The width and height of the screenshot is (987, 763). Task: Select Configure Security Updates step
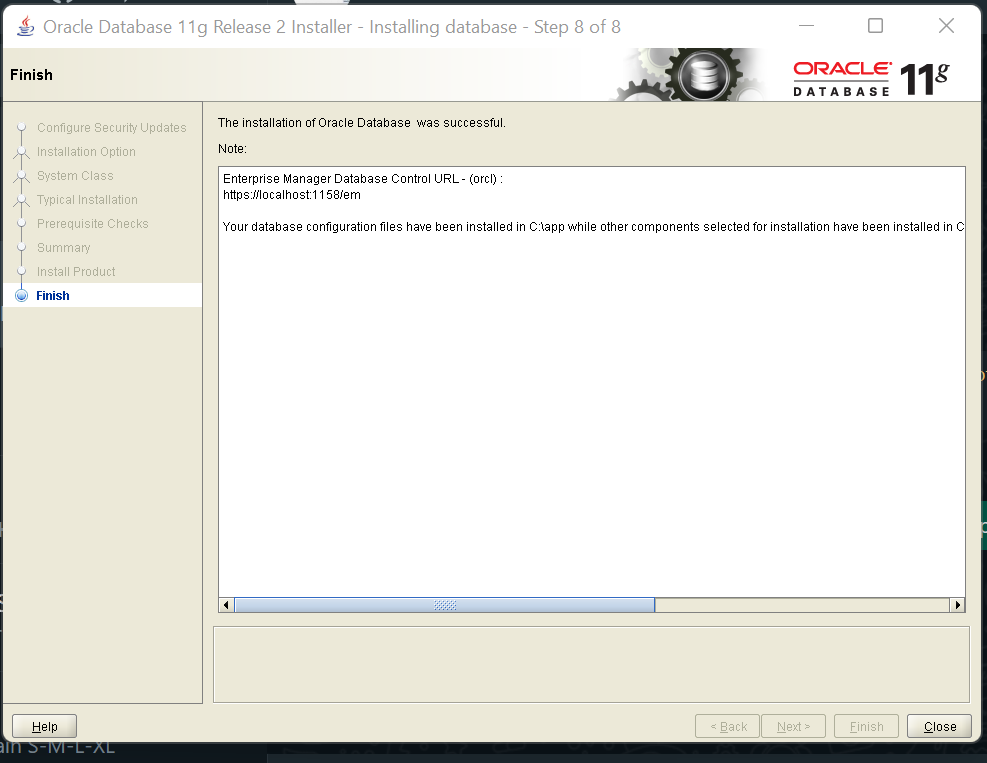111,128
